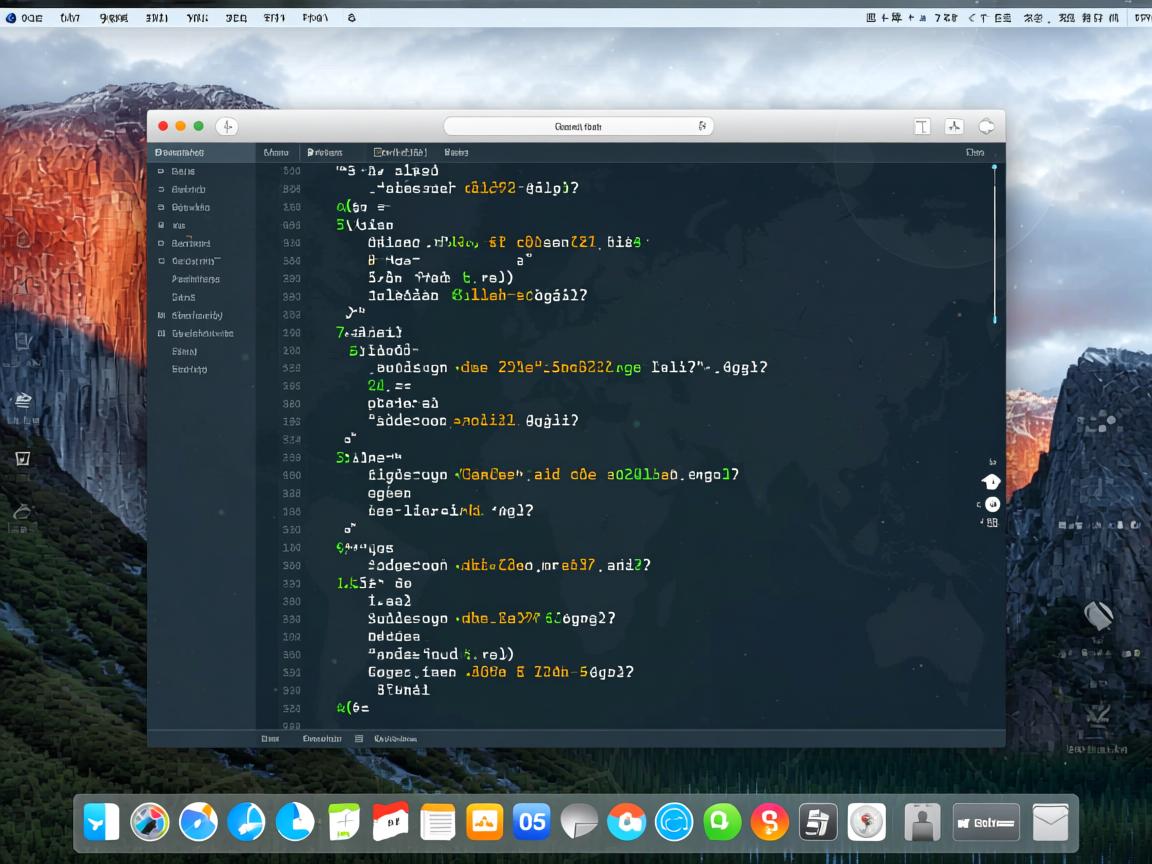Open the mail envelope icon in Dock

pyautogui.click(x=1050, y=822)
